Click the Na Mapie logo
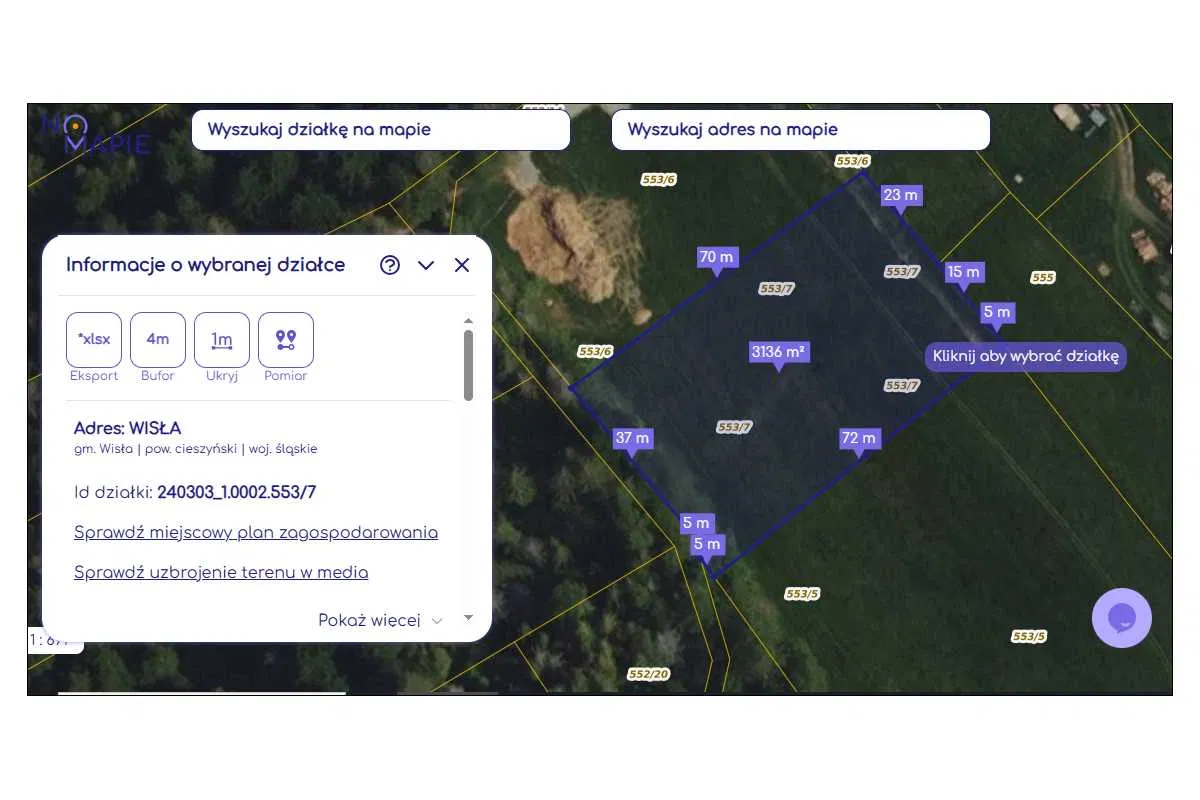The height and width of the screenshot is (800, 1200). (96, 134)
